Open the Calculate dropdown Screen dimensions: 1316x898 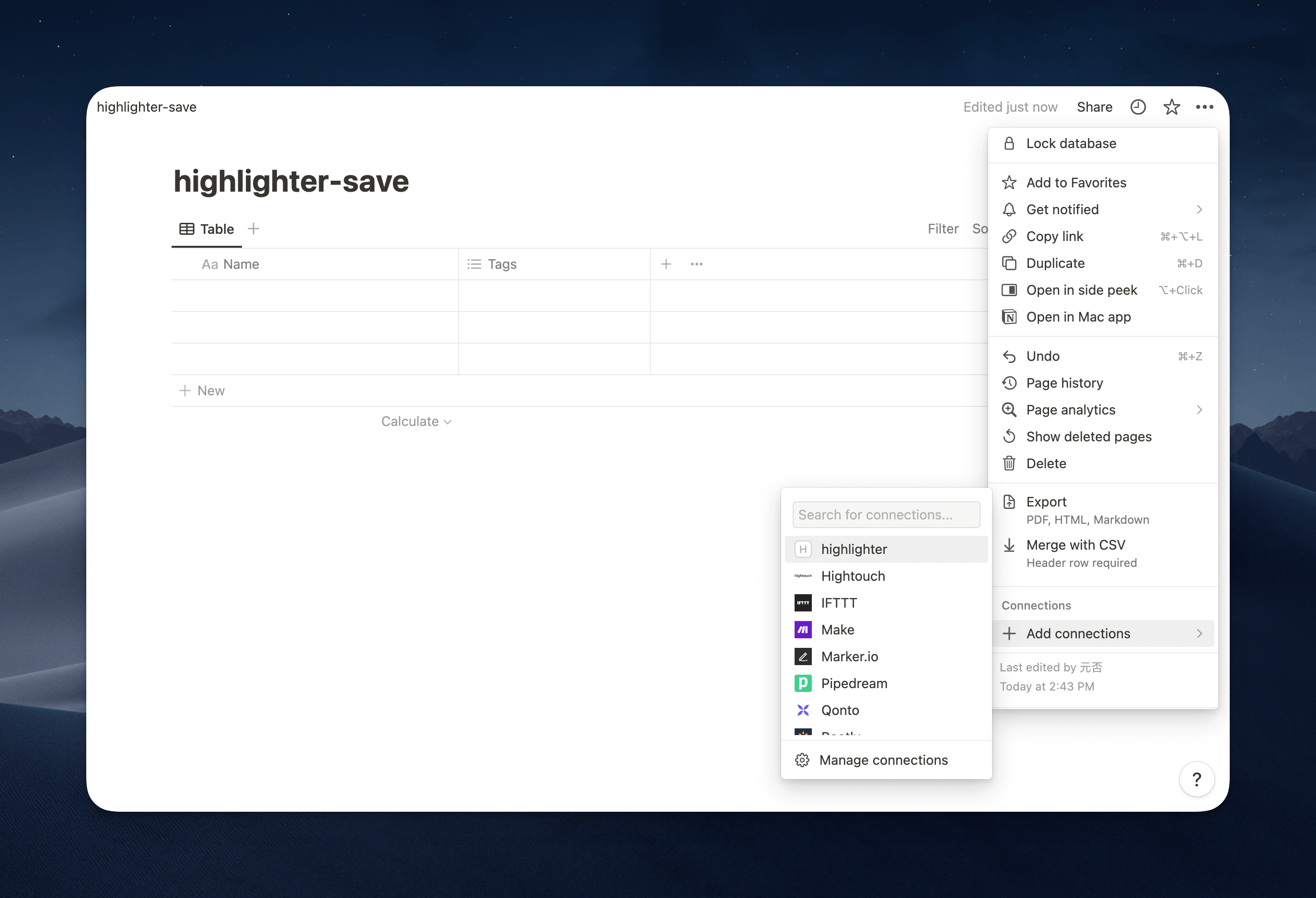[416, 422]
